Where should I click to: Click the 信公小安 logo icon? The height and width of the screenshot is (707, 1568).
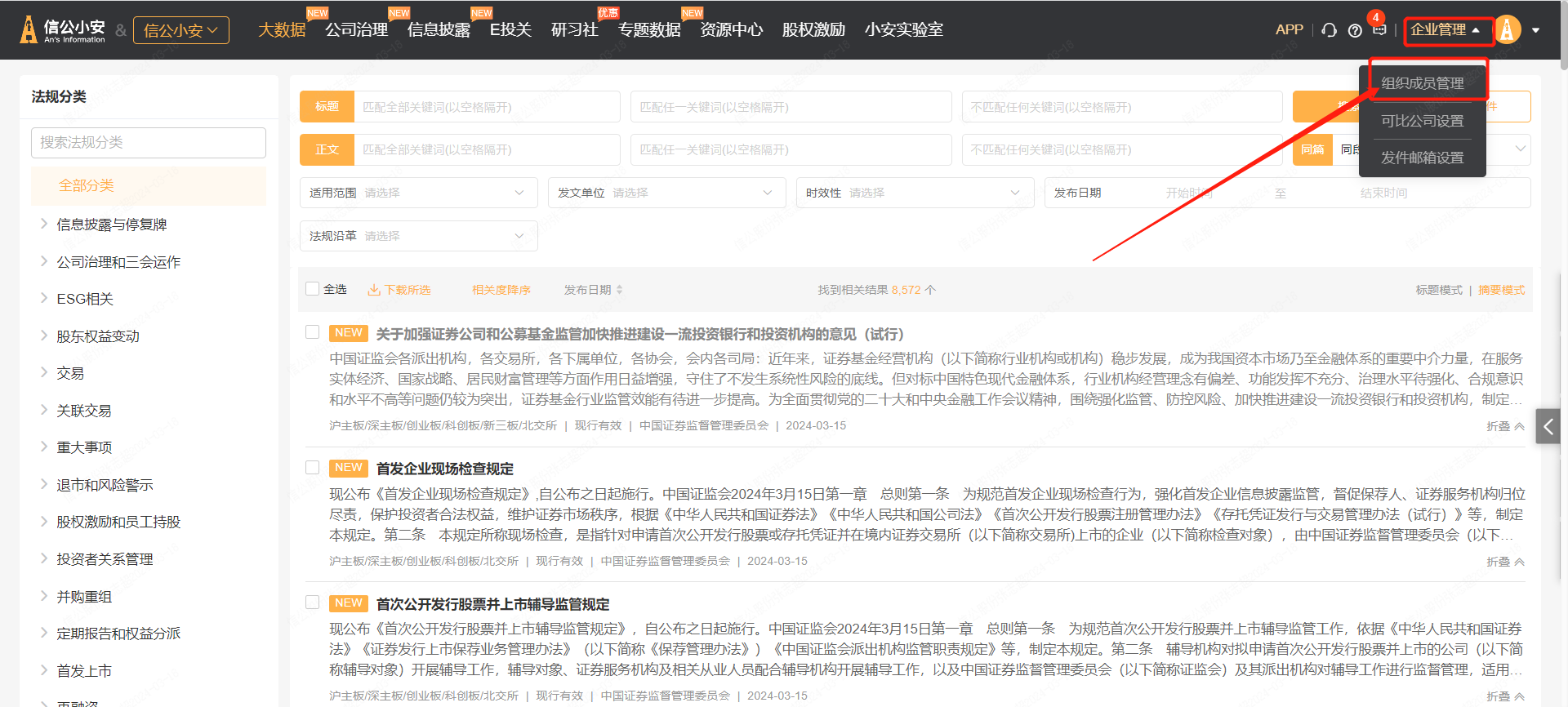click(x=29, y=29)
